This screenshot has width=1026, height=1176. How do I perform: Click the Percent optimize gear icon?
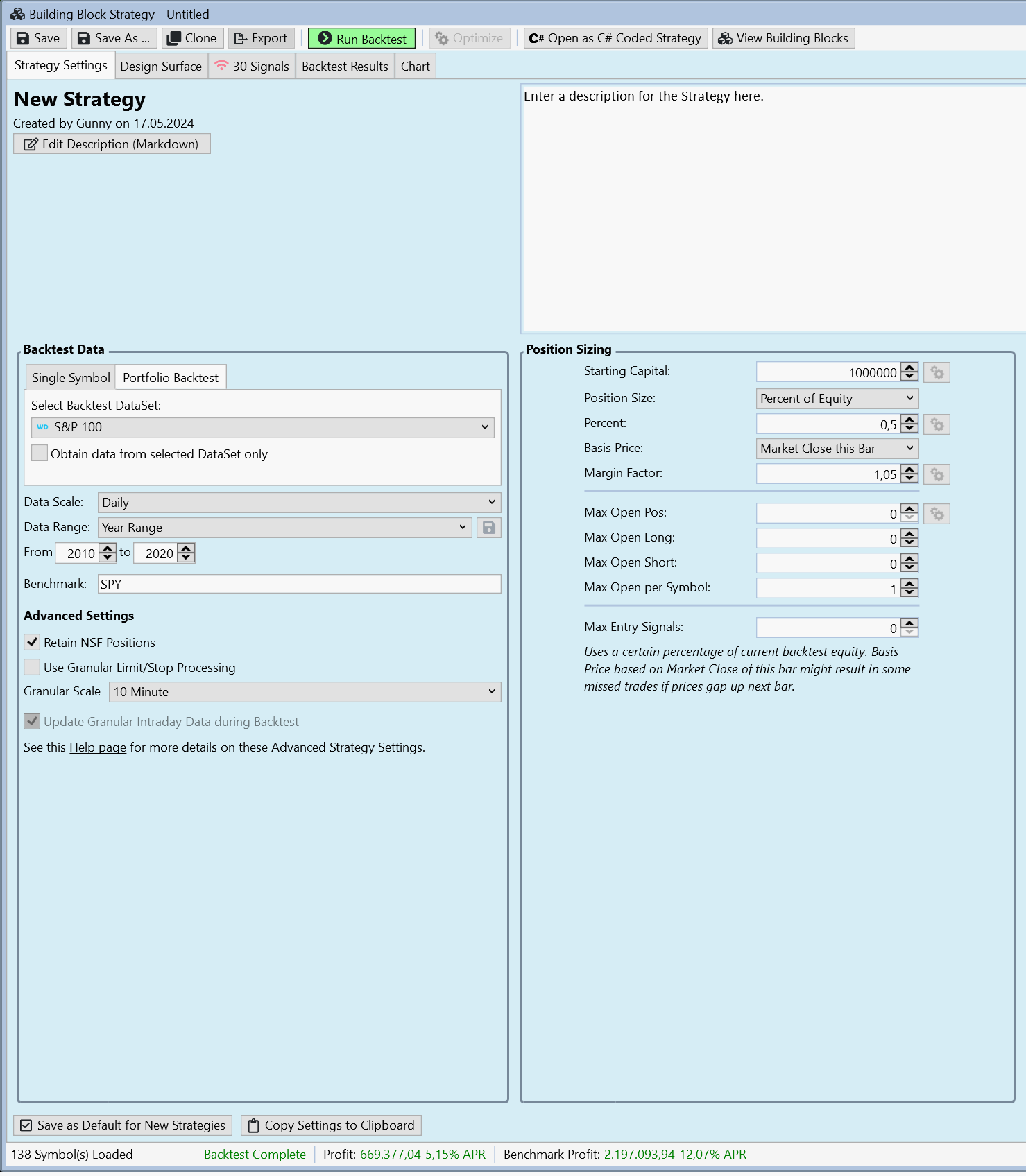coord(937,424)
